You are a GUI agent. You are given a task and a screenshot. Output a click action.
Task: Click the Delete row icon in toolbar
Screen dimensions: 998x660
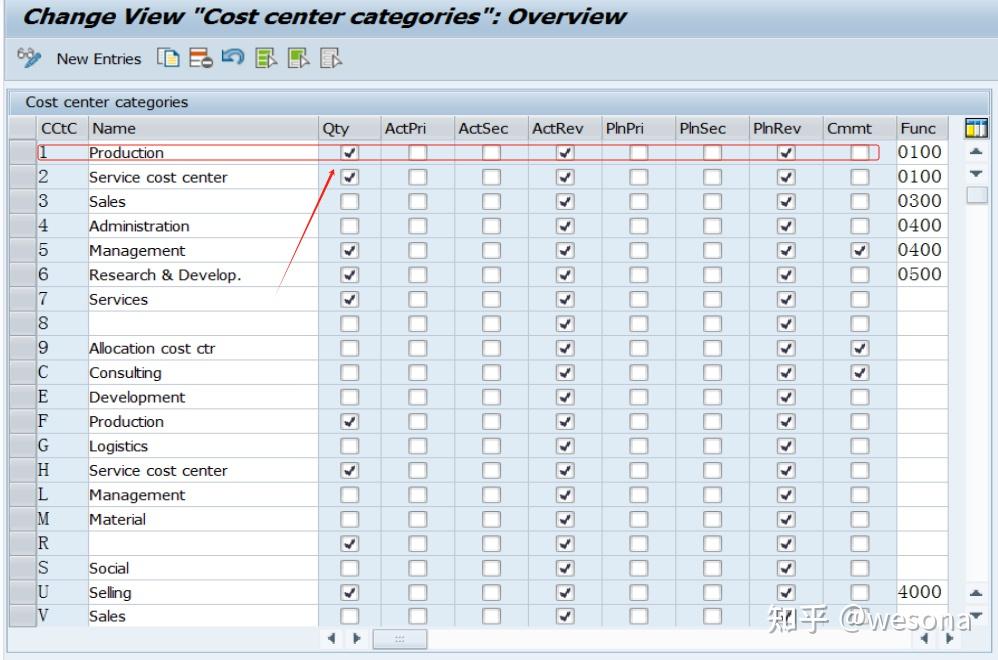200,58
